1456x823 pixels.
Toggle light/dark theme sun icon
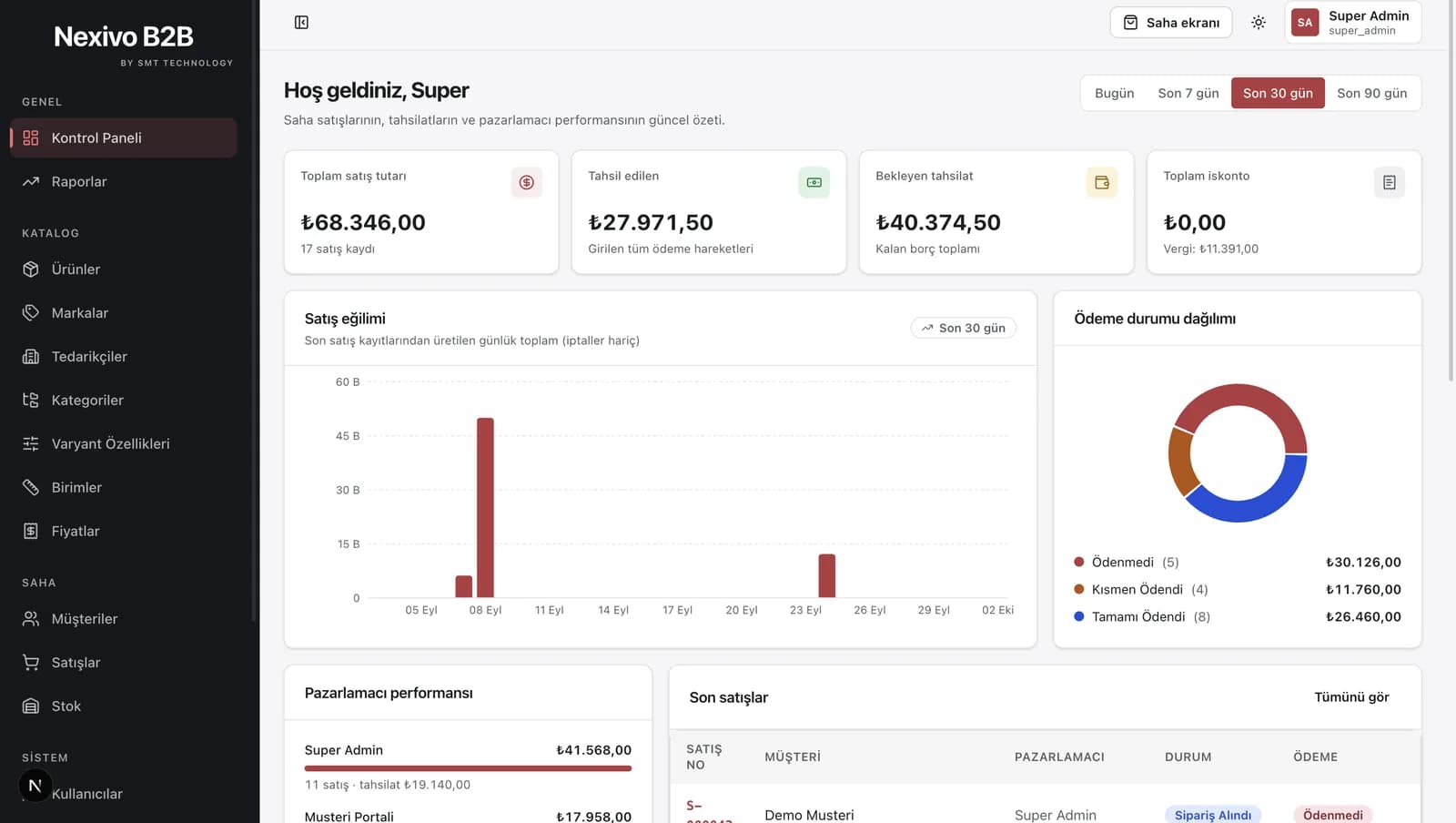click(1259, 22)
